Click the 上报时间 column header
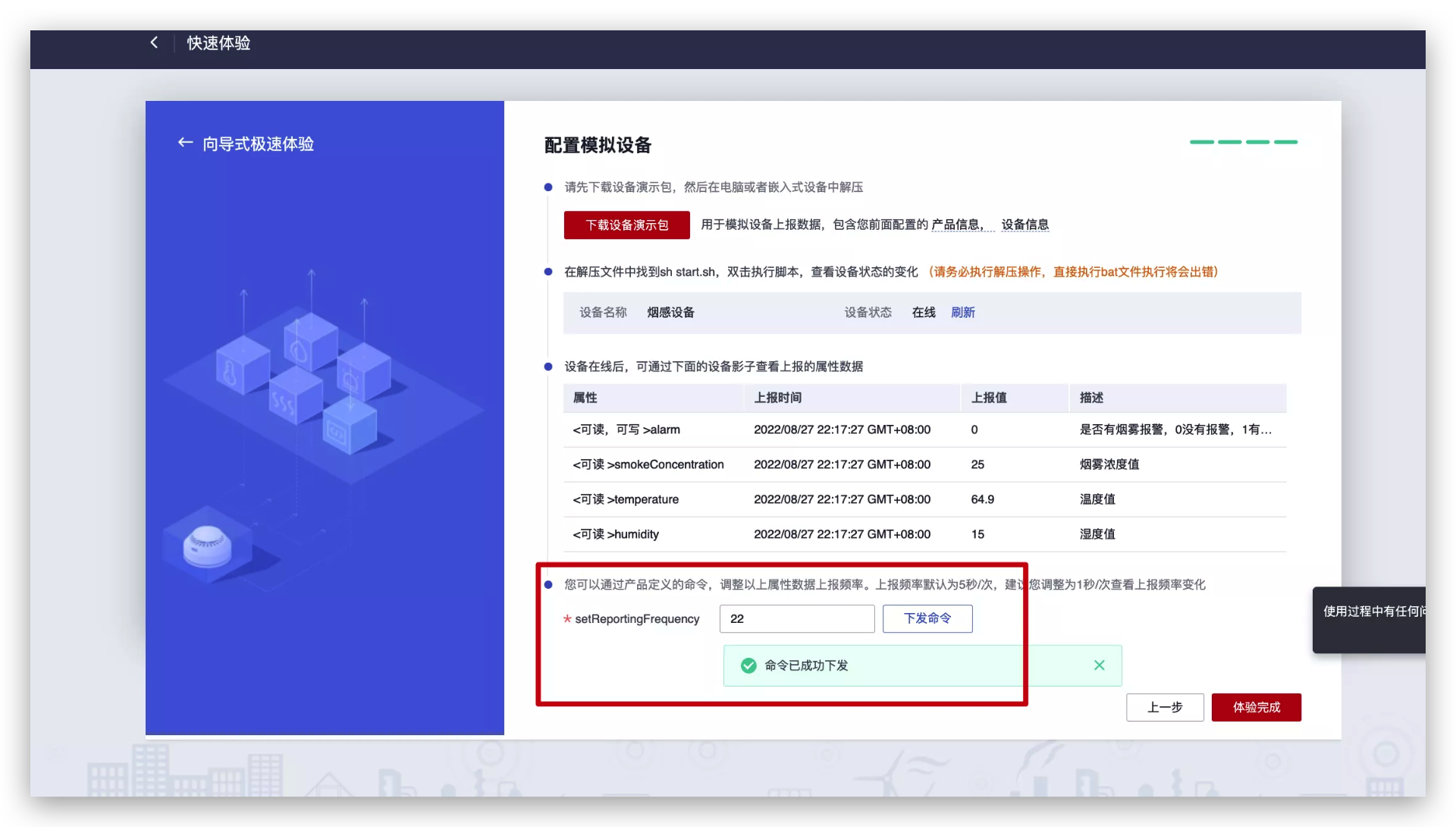 point(777,398)
